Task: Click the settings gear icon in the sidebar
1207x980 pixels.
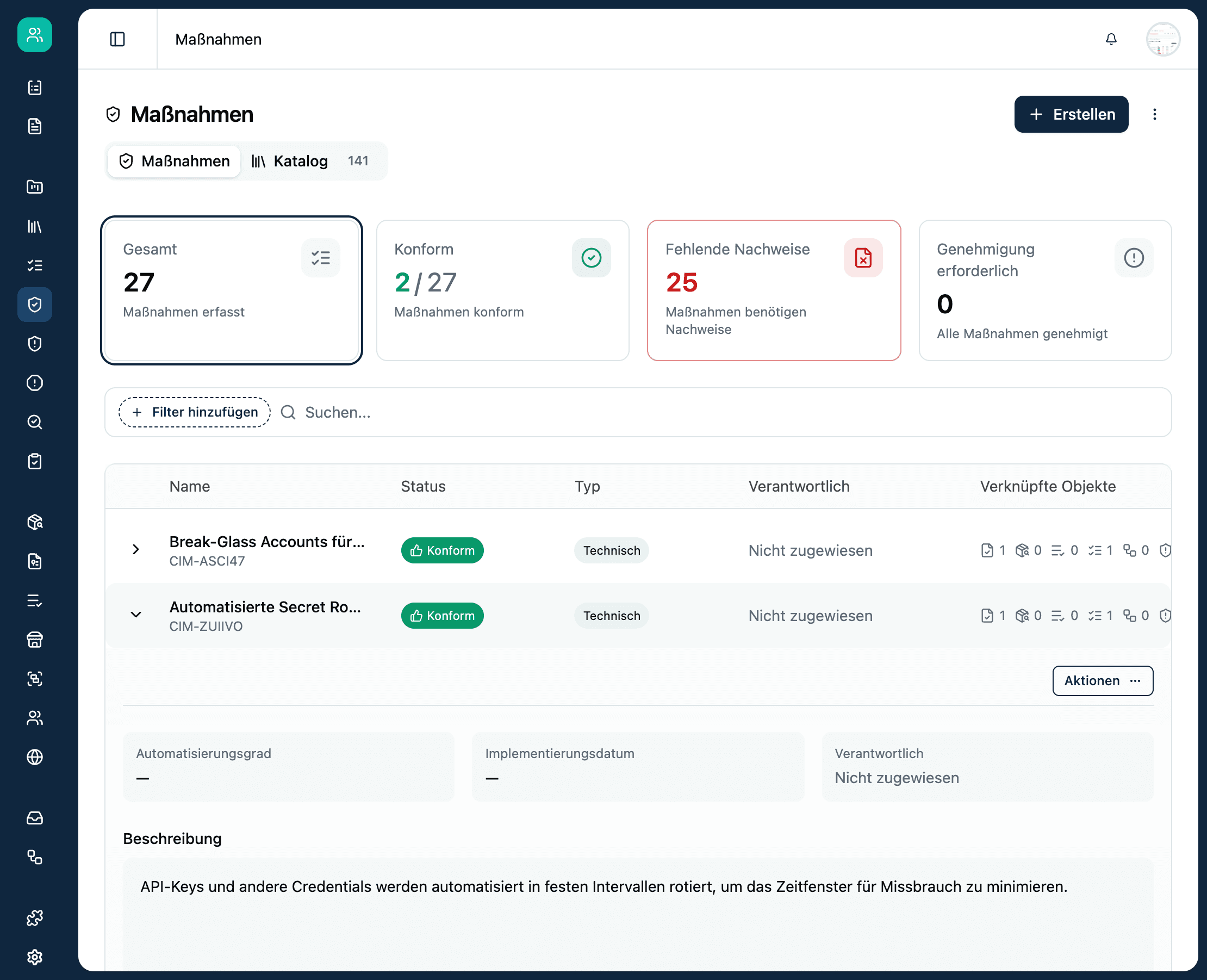Action: pyautogui.click(x=34, y=957)
